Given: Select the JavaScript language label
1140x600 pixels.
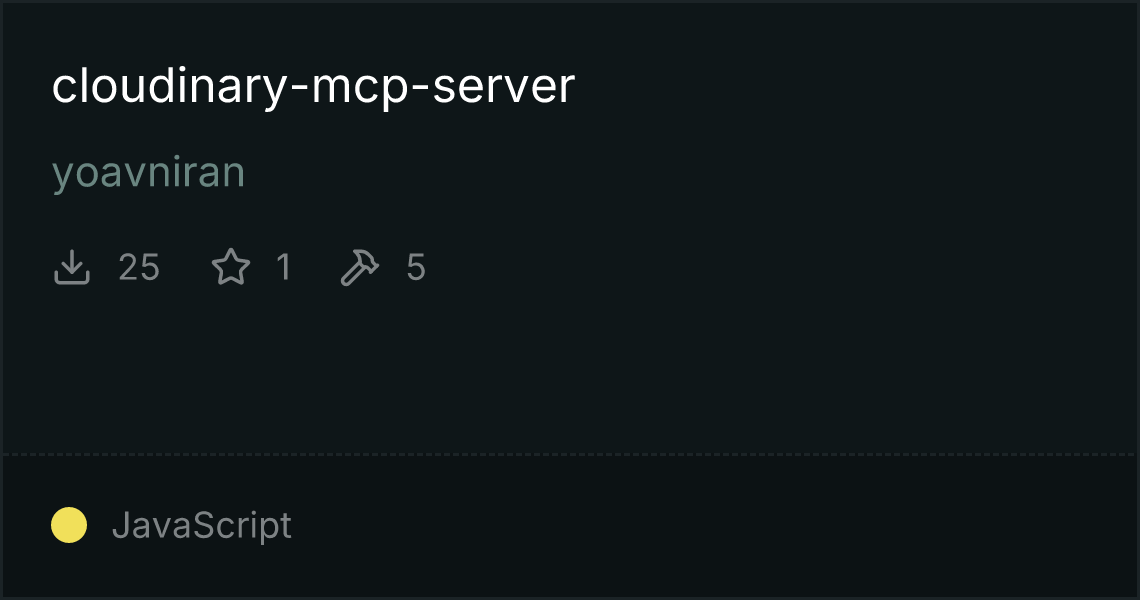Looking at the screenshot, I should [x=202, y=525].
